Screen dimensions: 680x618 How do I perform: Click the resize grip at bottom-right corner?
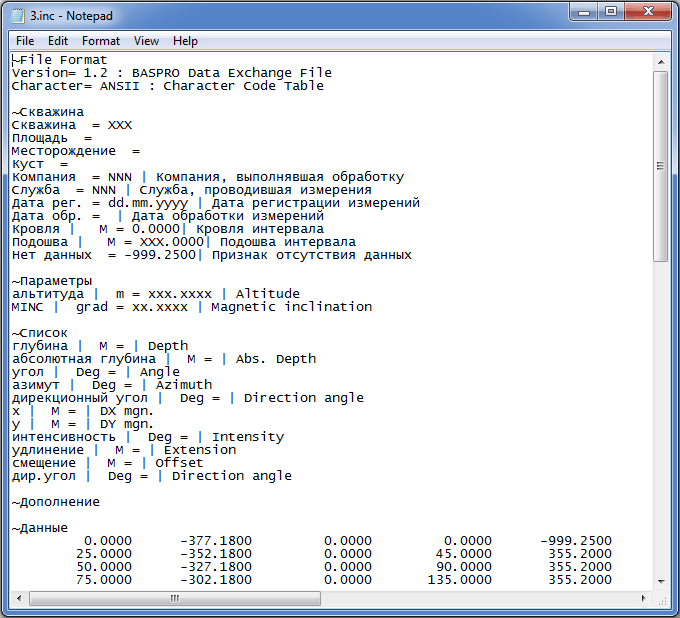[661, 599]
